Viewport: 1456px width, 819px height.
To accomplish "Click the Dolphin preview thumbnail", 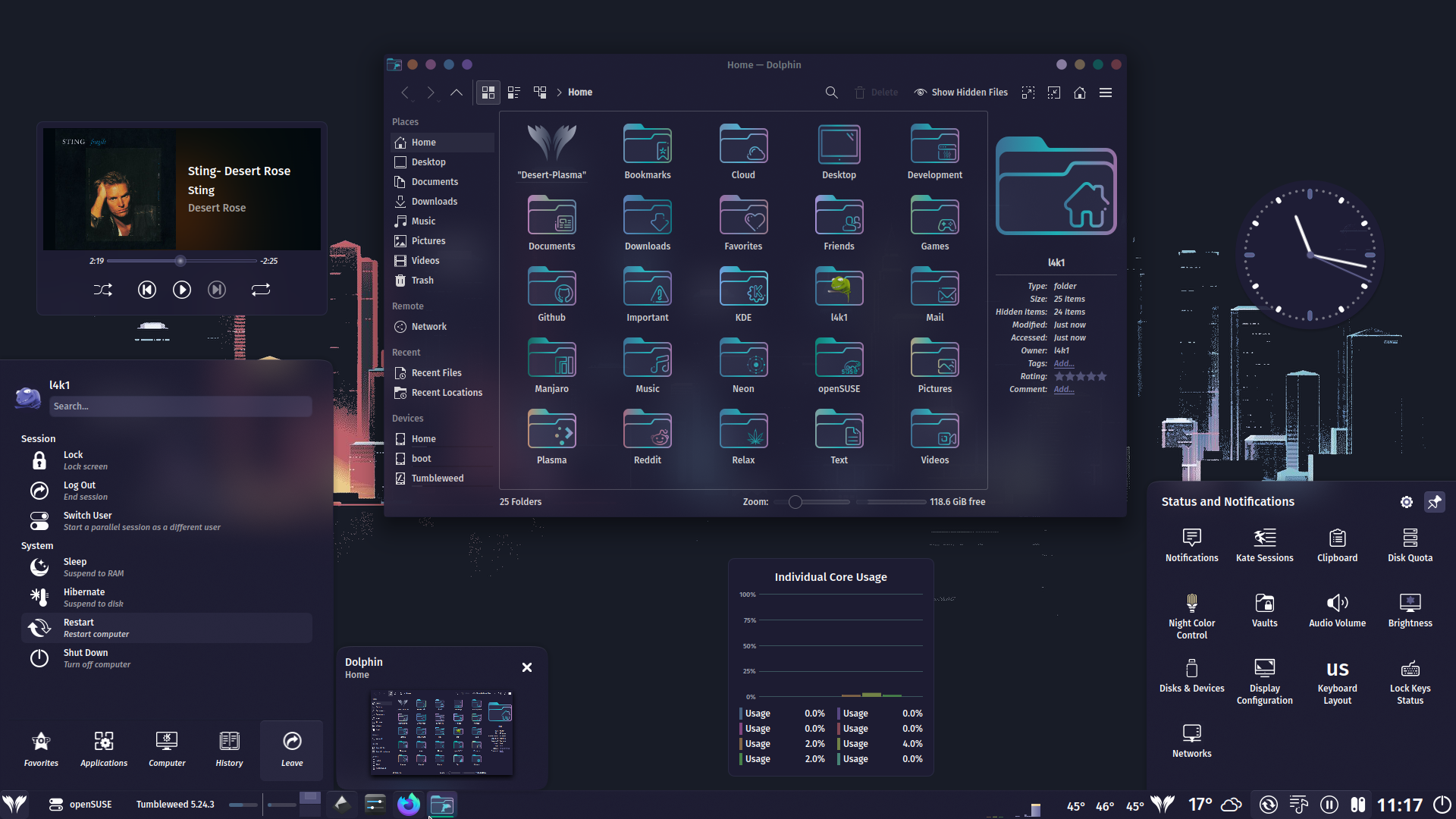I will 441,733.
